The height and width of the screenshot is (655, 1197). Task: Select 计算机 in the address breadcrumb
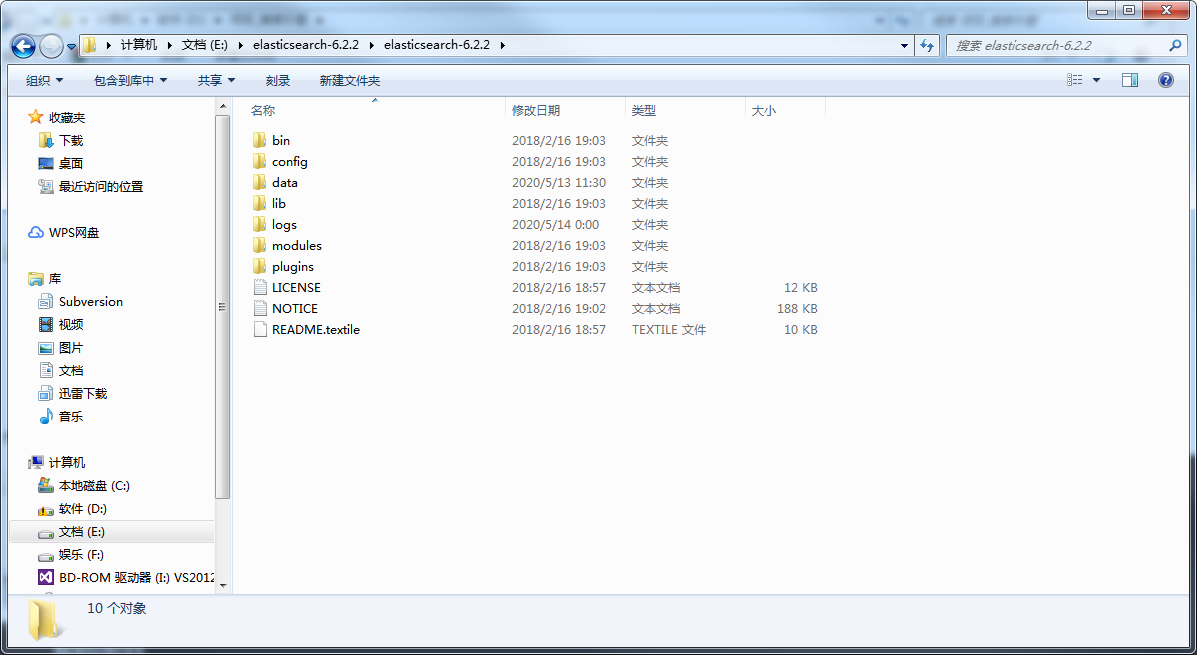[139, 45]
